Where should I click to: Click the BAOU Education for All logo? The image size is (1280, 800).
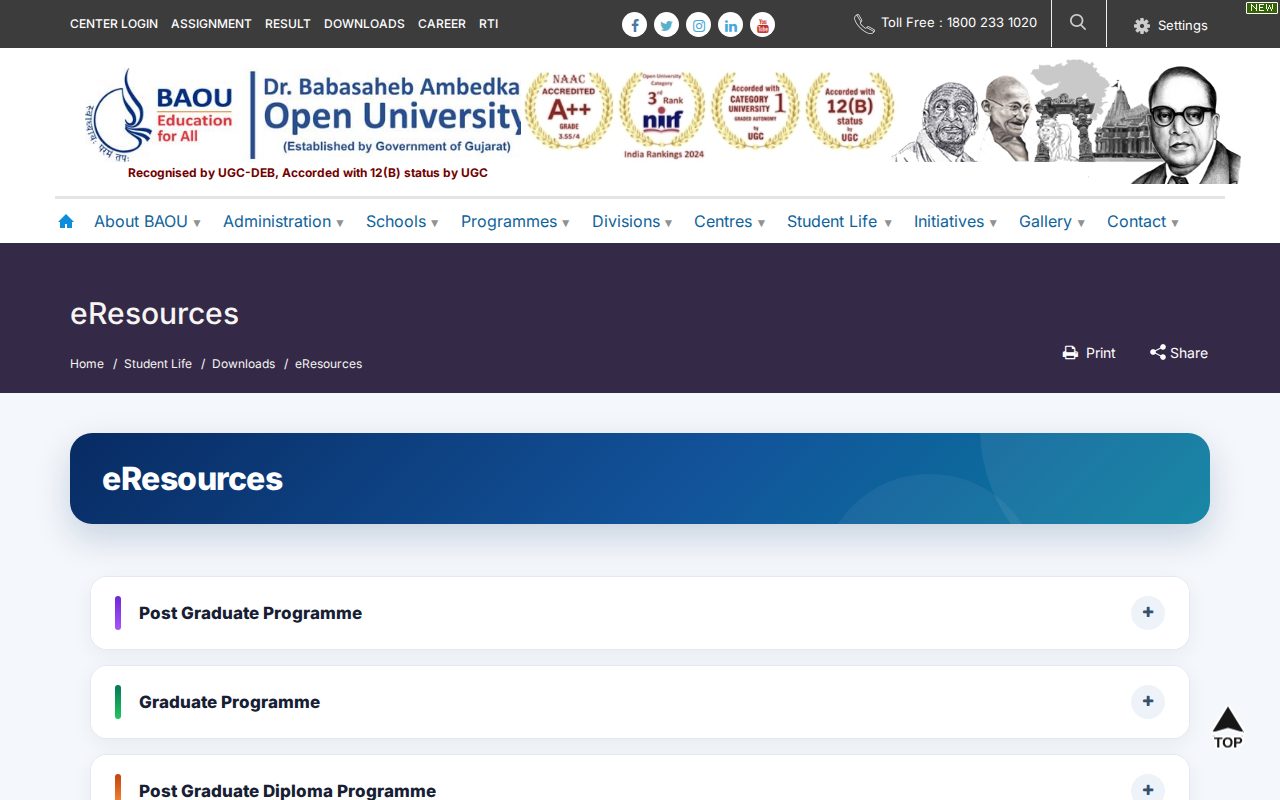[x=160, y=116]
